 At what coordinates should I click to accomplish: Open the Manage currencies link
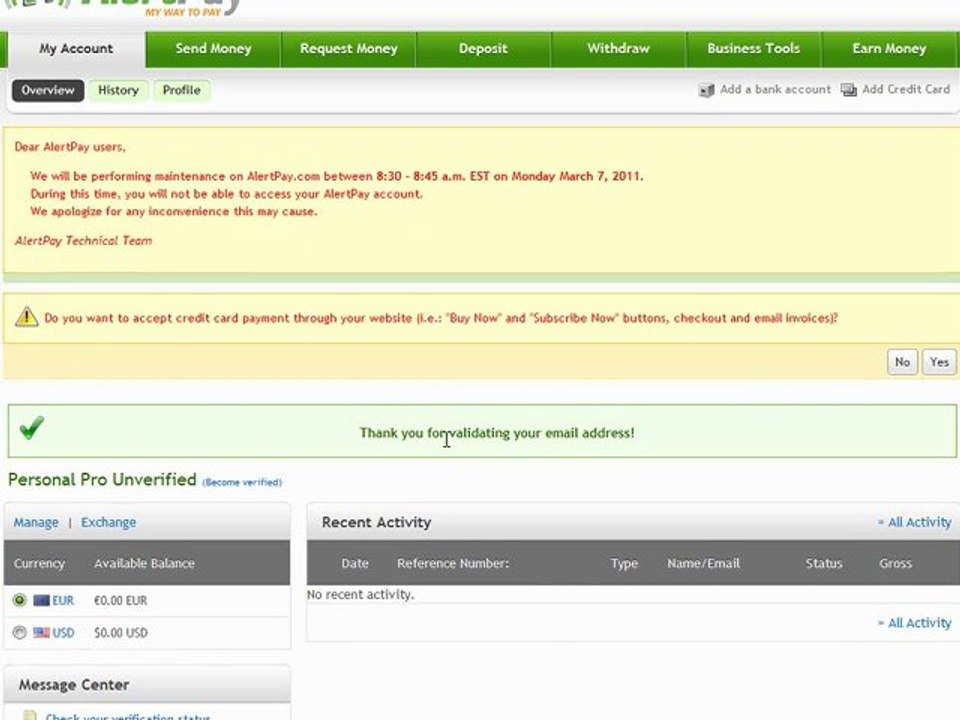tap(36, 522)
